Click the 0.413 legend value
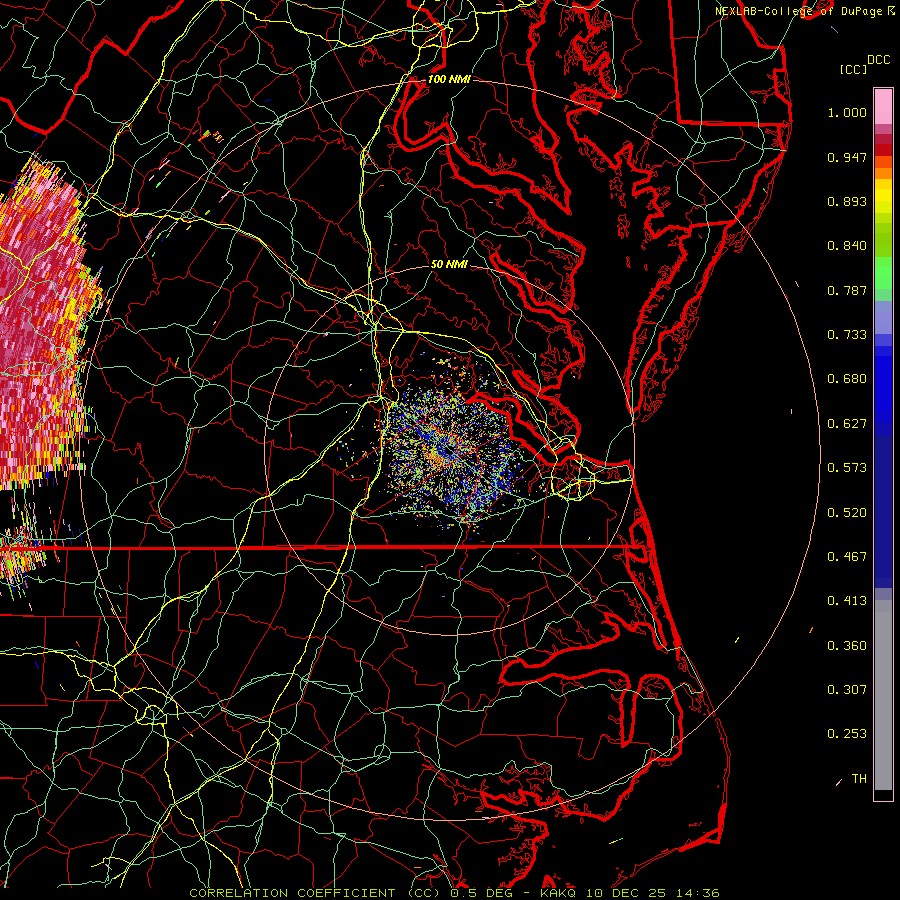The width and height of the screenshot is (900, 900). (x=847, y=601)
